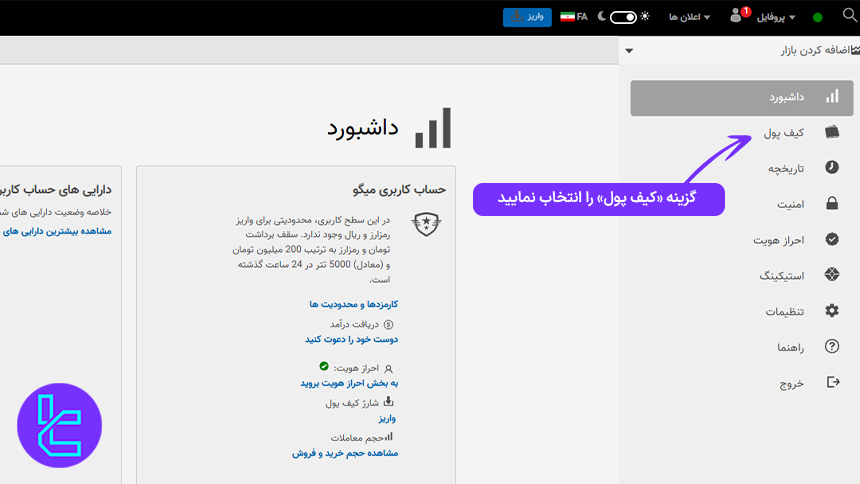Click the verification checkmark badge icon

(832, 239)
